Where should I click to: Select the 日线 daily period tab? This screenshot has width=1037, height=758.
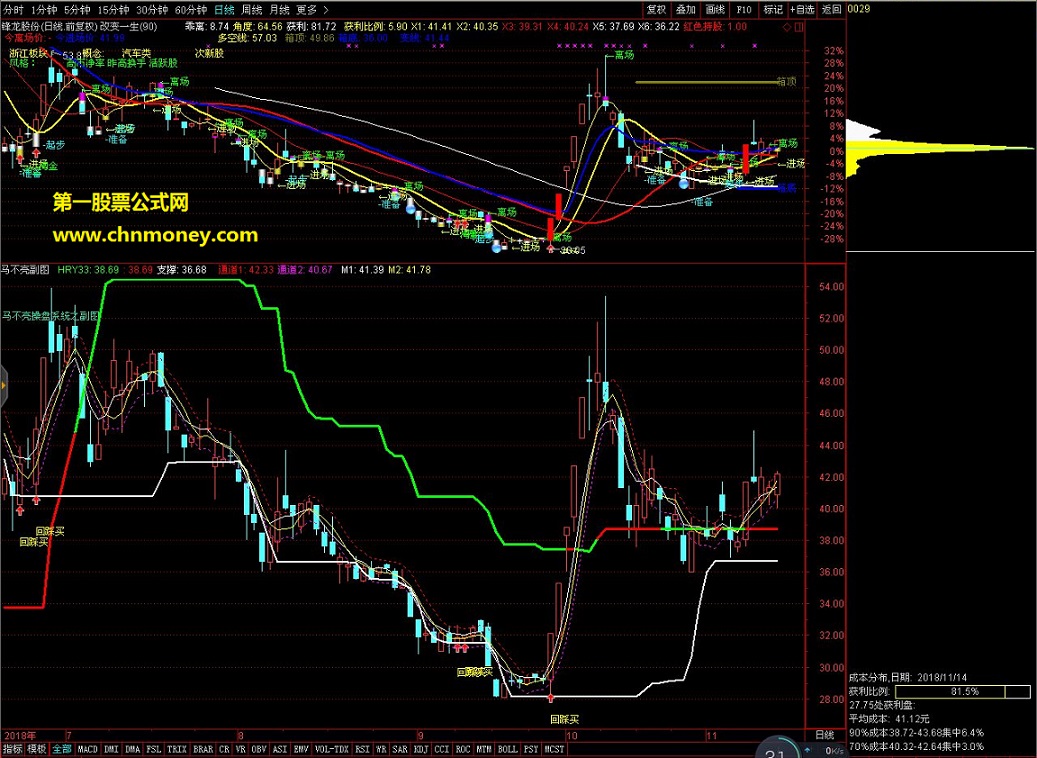(224, 9)
